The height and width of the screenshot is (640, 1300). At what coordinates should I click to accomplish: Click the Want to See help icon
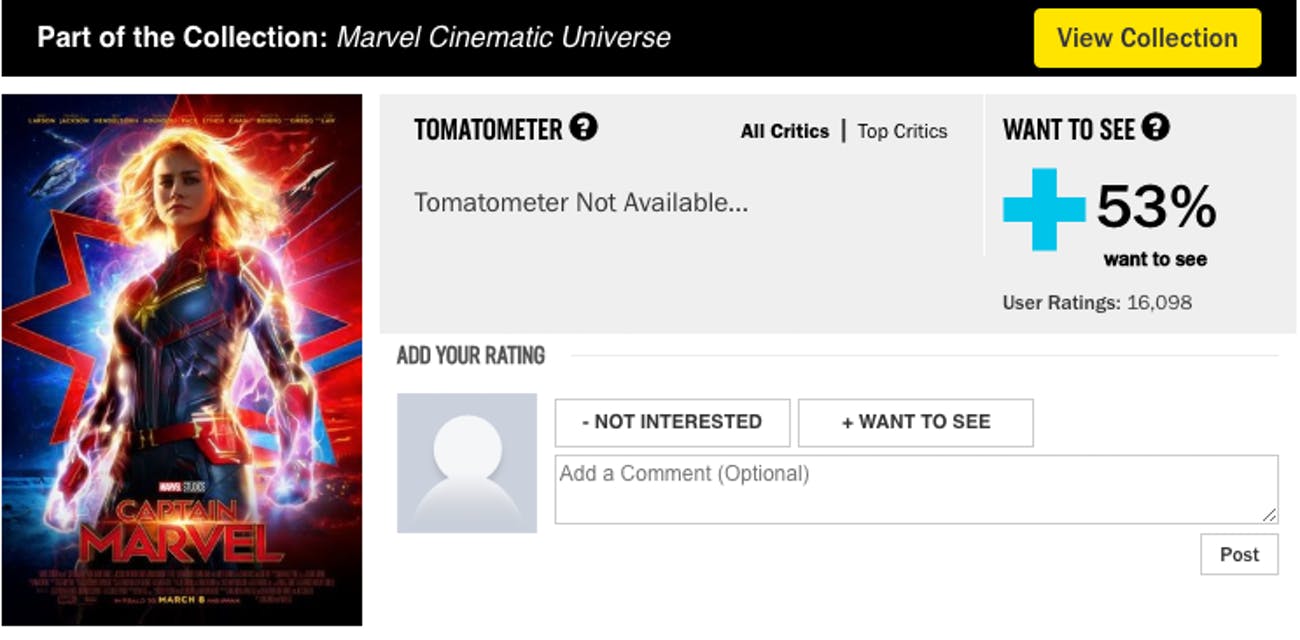[1156, 128]
